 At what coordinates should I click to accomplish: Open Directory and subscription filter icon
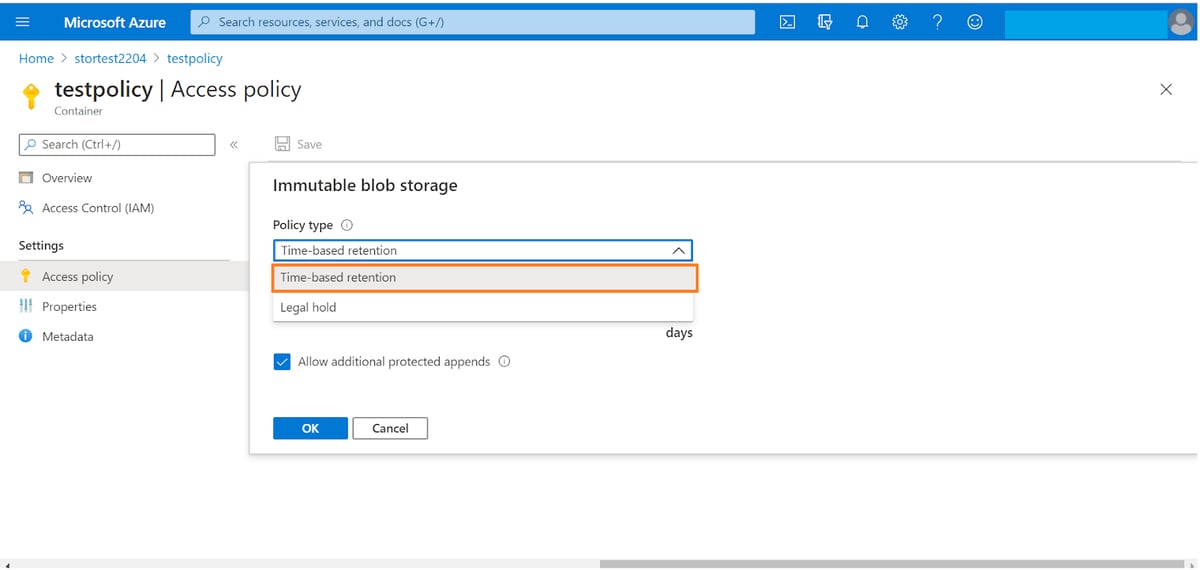pos(825,22)
